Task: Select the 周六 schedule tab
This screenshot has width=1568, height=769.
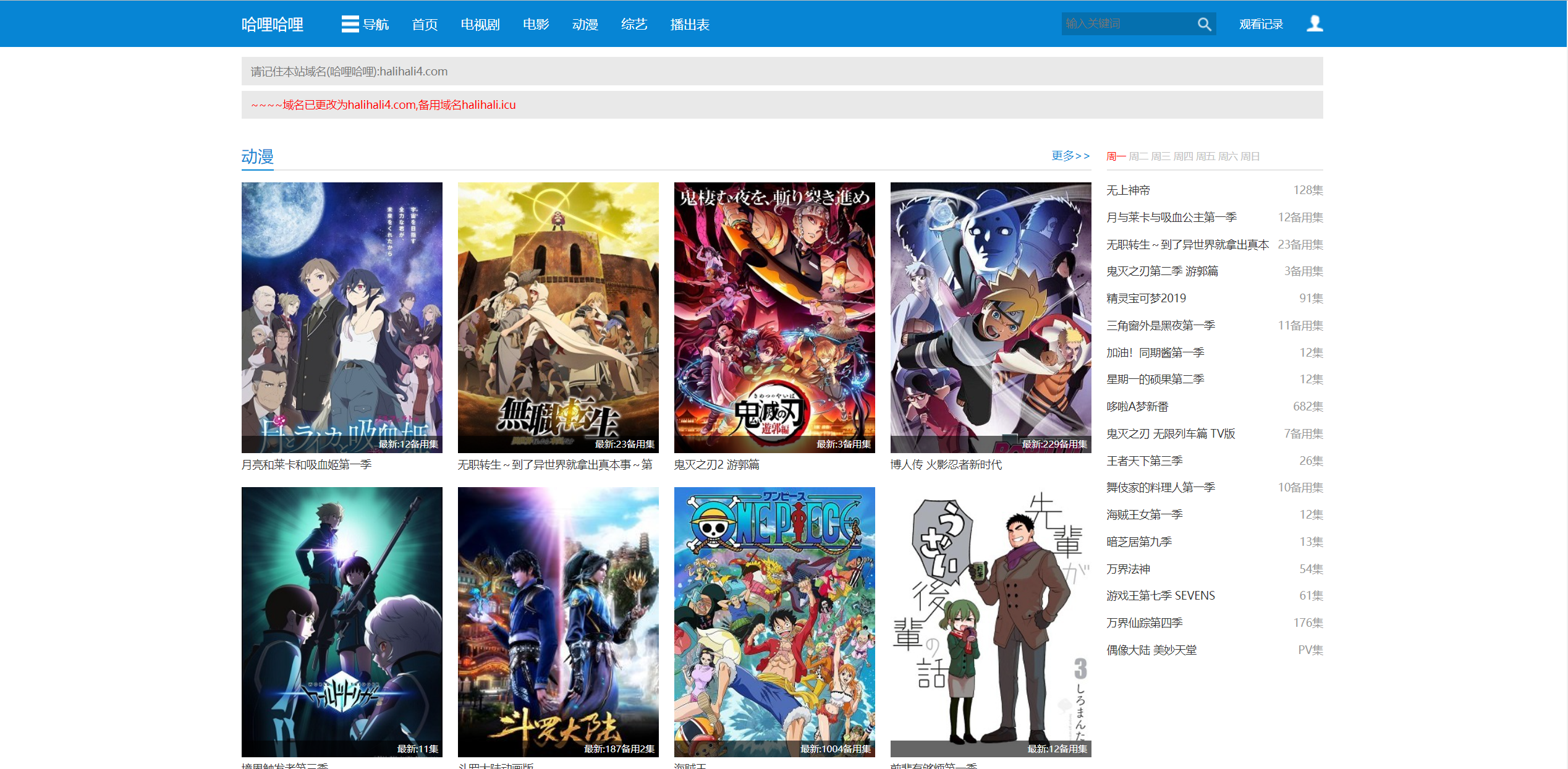Action: (x=1227, y=156)
